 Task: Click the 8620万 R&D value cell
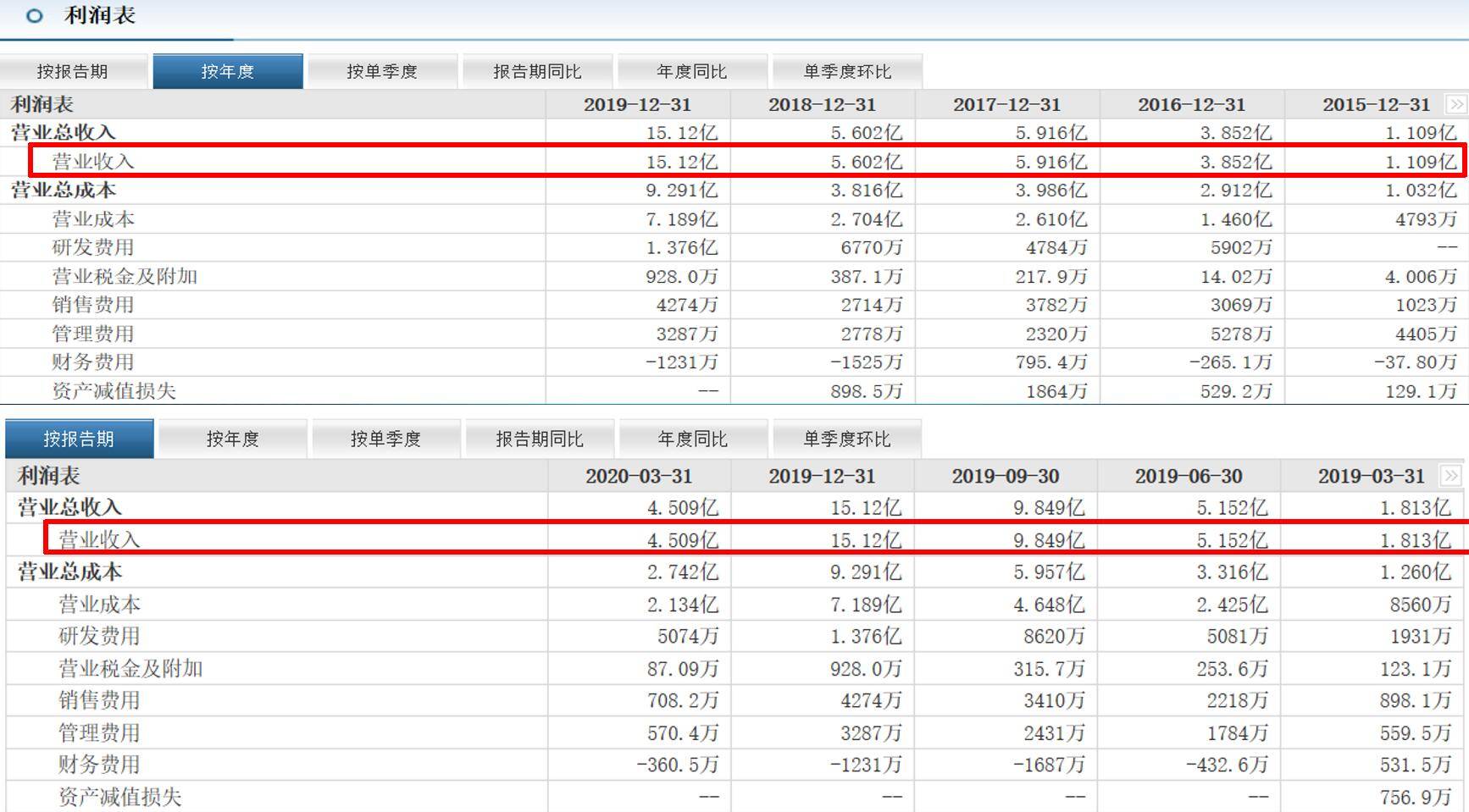1053,636
